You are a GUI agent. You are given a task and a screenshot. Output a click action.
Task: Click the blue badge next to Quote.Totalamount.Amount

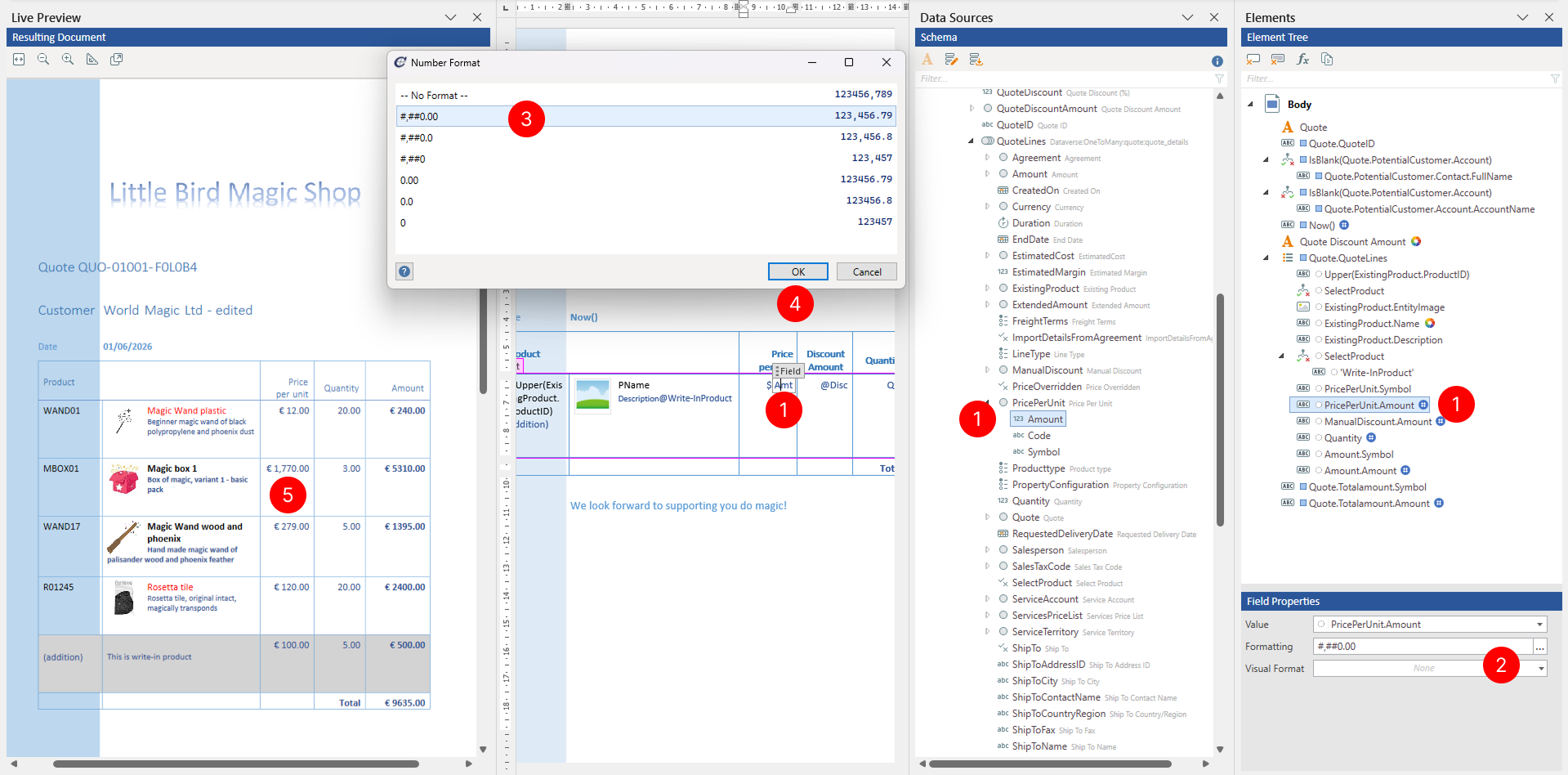coord(1439,503)
